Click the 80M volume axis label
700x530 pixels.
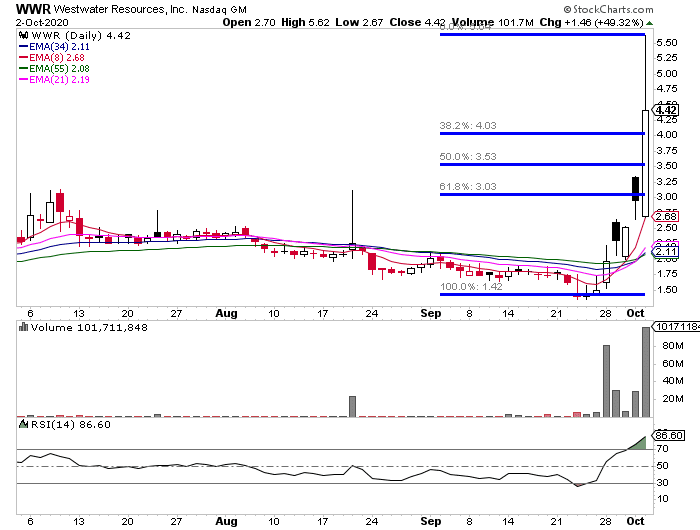pos(673,346)
